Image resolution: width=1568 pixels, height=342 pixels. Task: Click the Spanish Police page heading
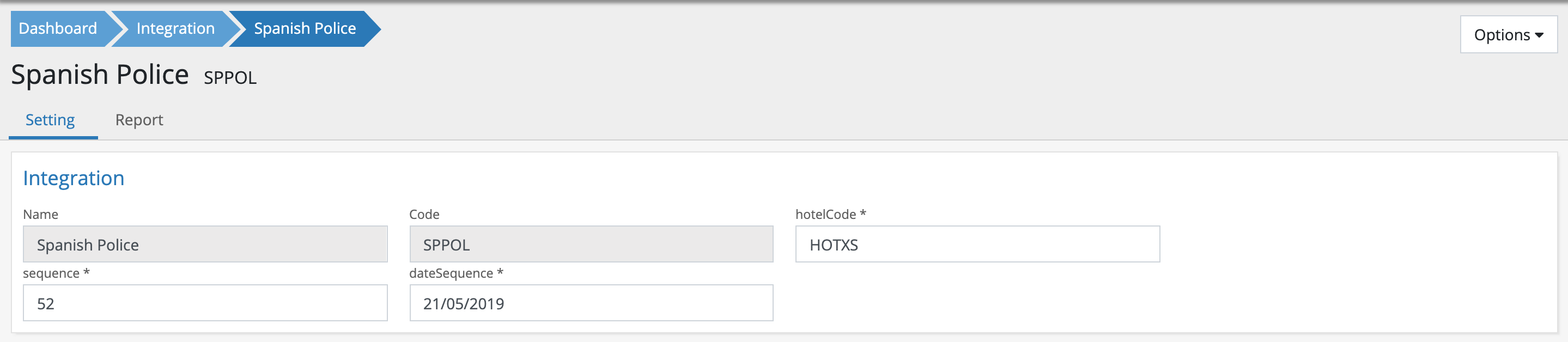click(x=100, y=75)
